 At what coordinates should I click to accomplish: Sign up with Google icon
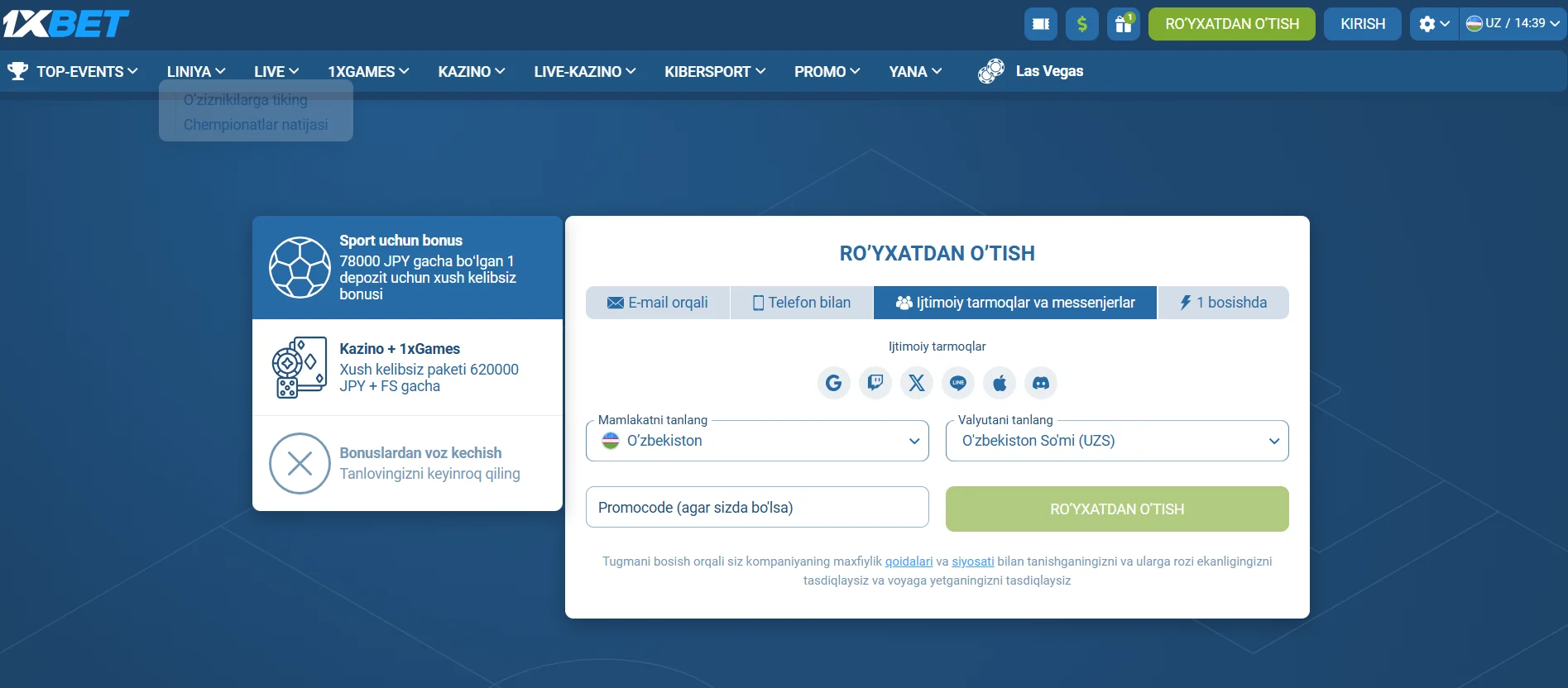pyautogui.click(x=834, y=383)
